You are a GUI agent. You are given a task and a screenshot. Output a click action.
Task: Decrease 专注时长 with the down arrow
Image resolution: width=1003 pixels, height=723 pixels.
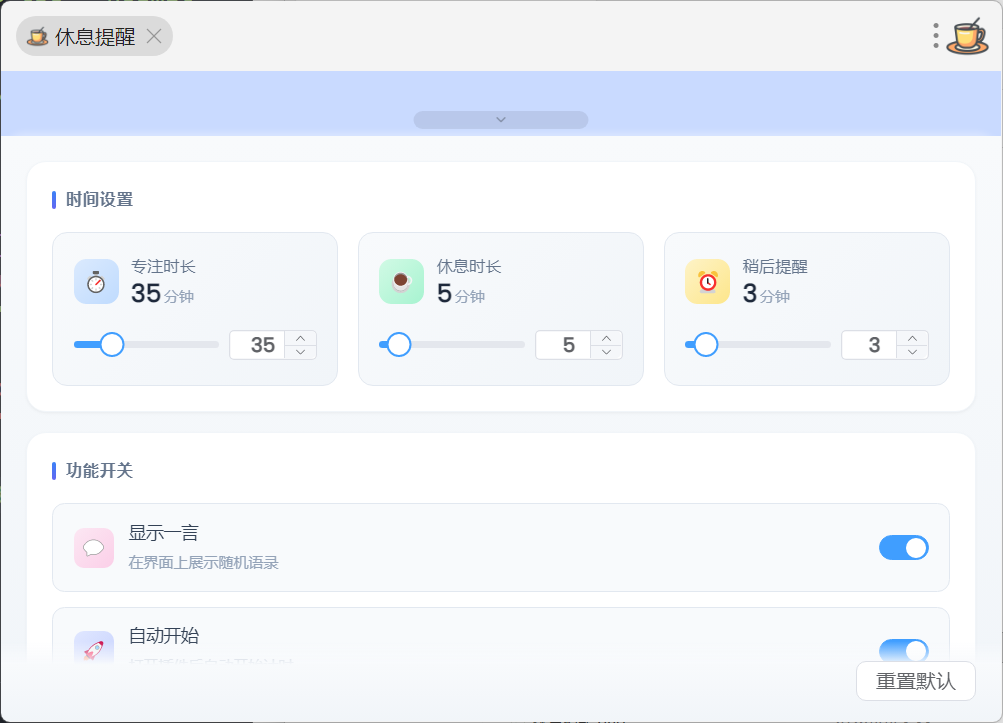pos(301,352)
